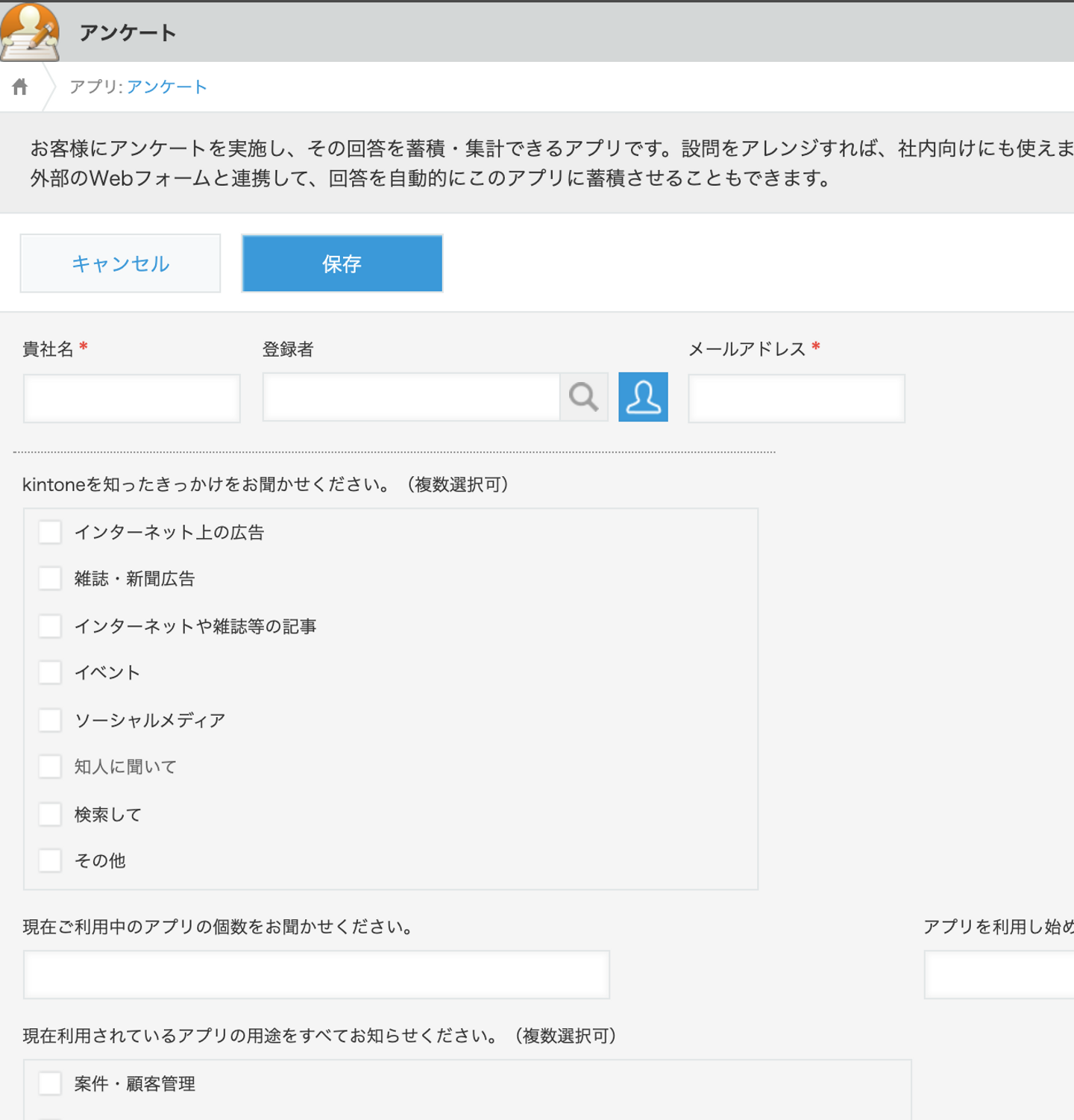Screen dimensions: 1074x1120
Task: Enable the インターネットや雑誌等の記事 option
Action: pyautogui.click(x=50, y=626)
